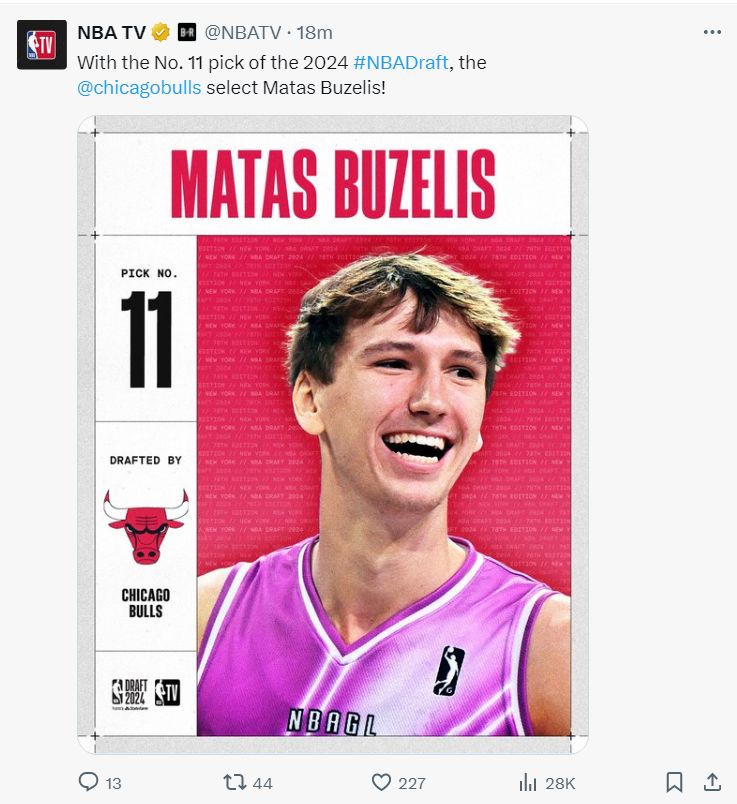
Task: Open the three-dot more options menu
Action: [x=712, y=32]
